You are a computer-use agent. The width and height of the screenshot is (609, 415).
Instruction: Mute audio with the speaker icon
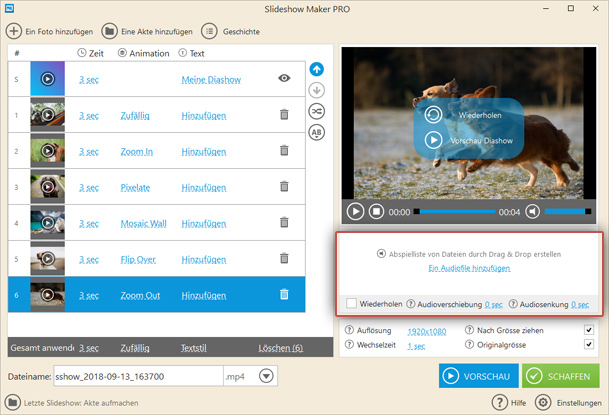tap(532, 212)
